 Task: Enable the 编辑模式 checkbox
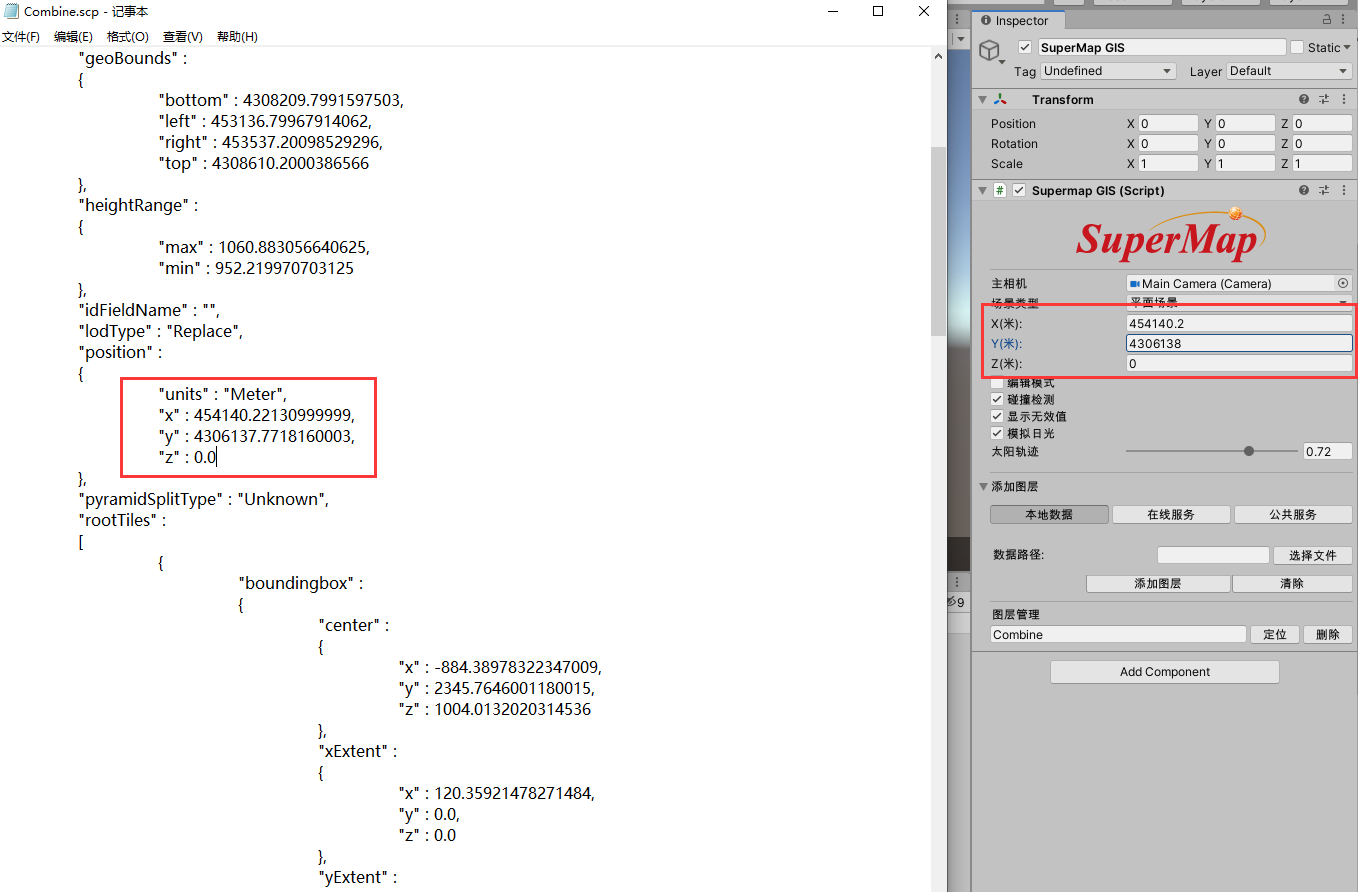coord(997,383)
